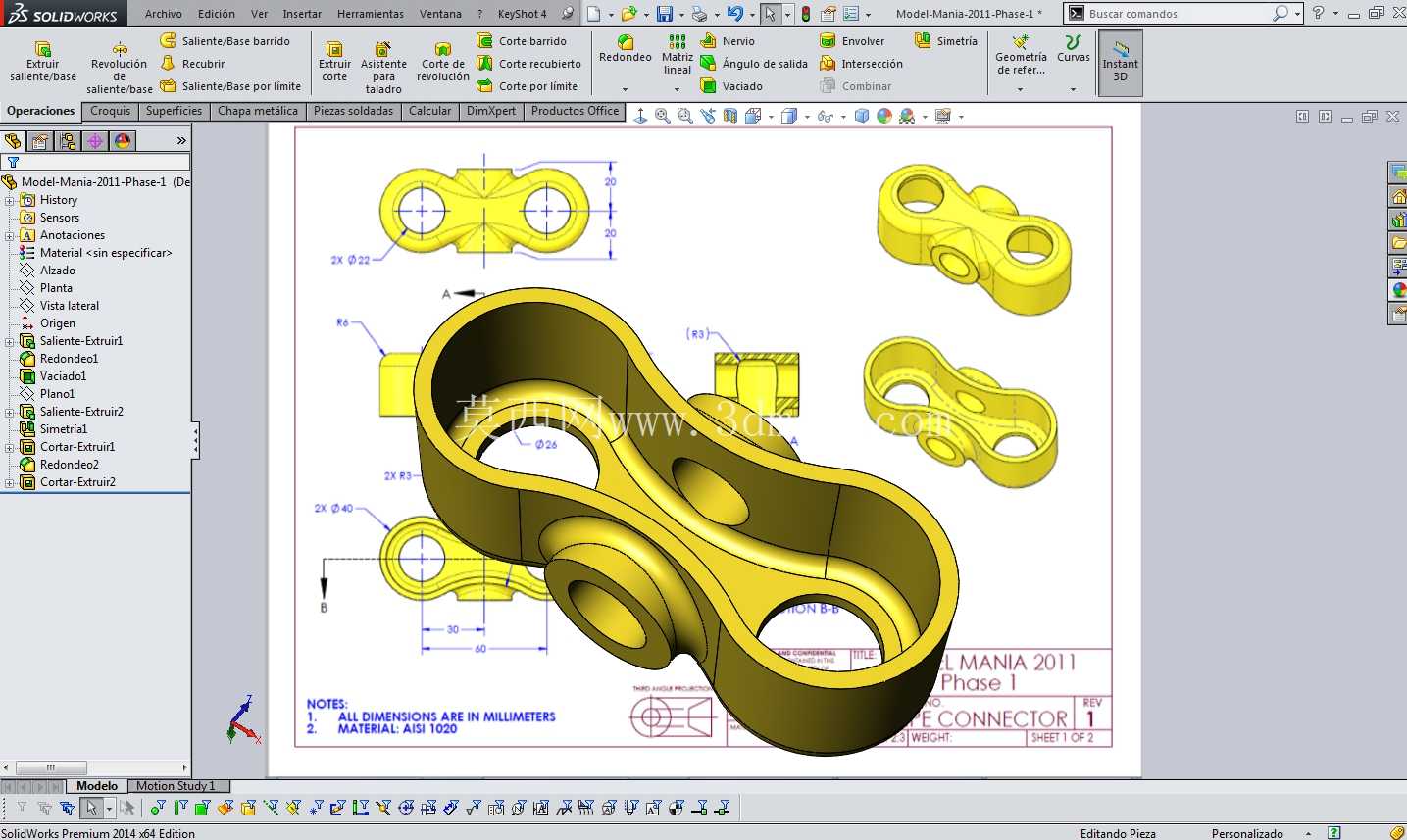The image size is (1407, 840).
Task: Click the Combinar command
Action: tap(856, 86)
